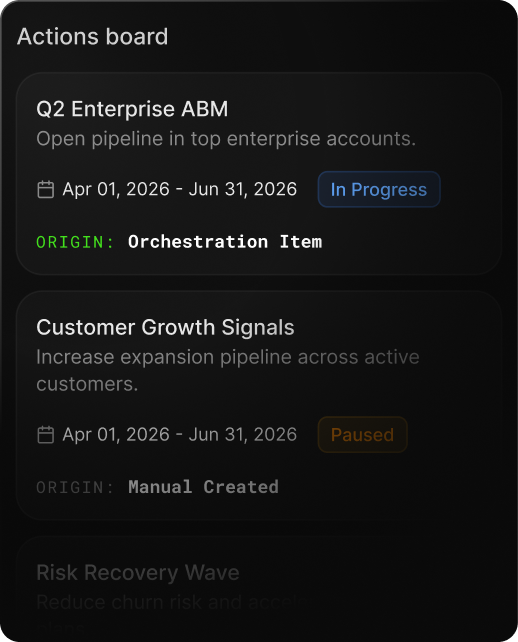This screenshot has height=642, width=518.
Task: Click Q2 Enterprise ABM date range text
Action: coord(179,190)
